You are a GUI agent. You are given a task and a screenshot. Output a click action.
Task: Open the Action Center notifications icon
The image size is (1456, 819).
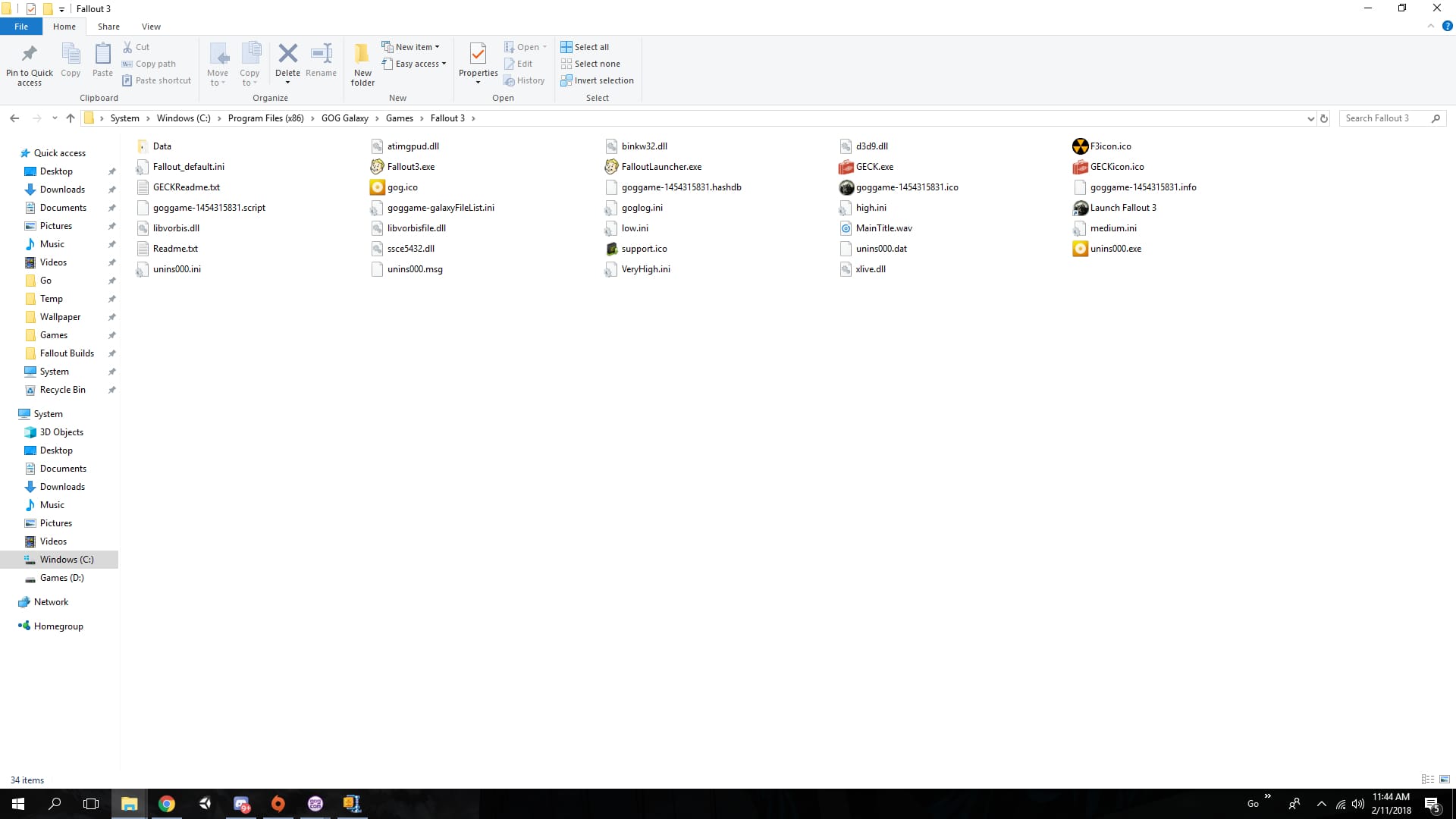[x=1432, y=804]
